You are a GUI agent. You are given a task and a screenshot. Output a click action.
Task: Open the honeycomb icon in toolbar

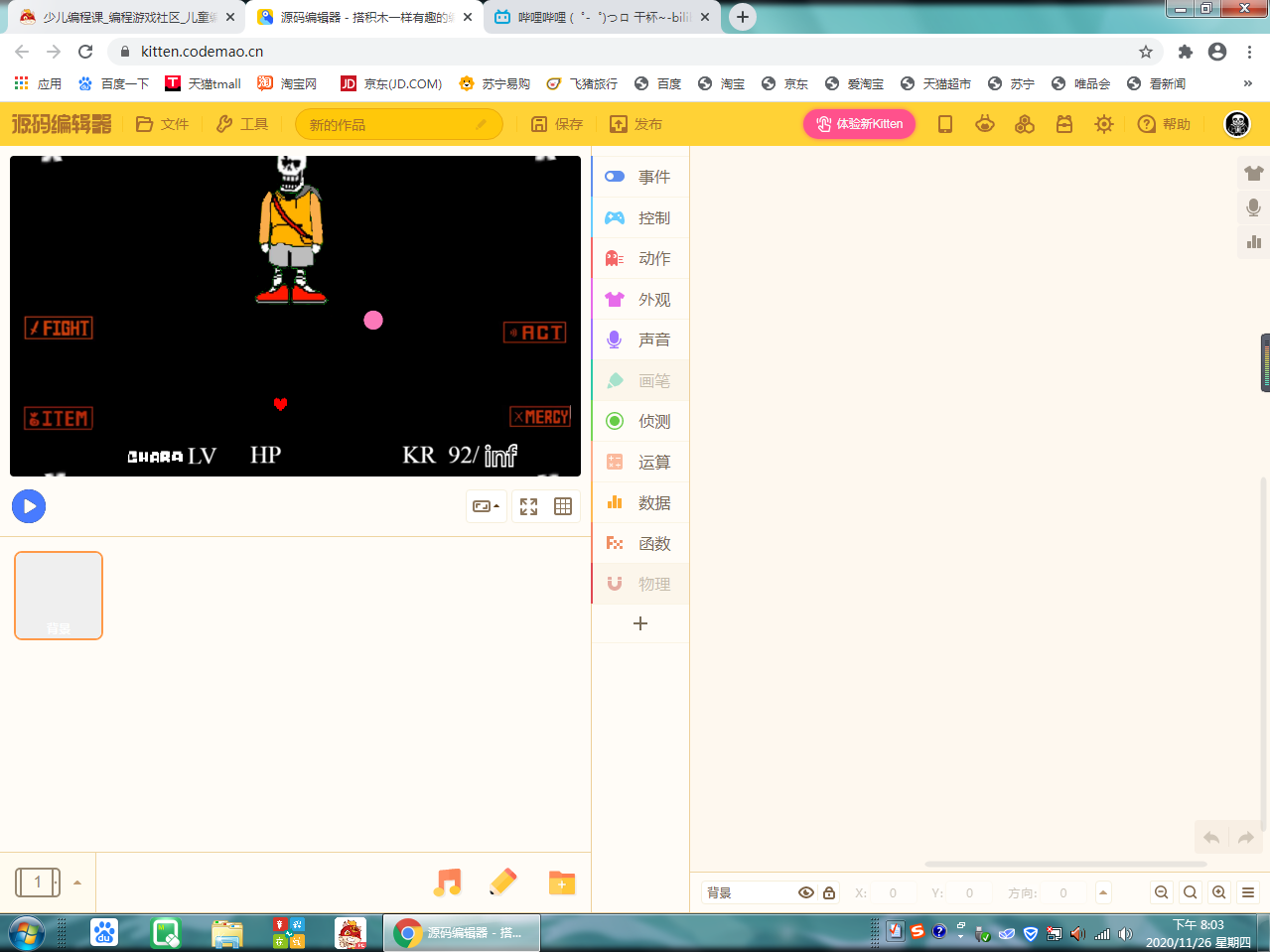click(x=1025, y=124)
